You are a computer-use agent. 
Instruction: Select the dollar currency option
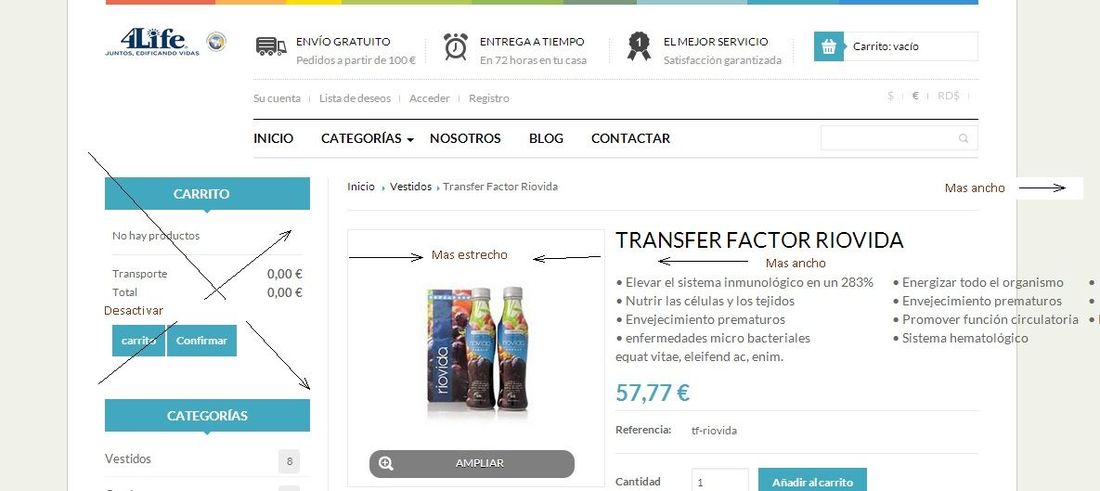pyautogui.click(x=890, y=95)
